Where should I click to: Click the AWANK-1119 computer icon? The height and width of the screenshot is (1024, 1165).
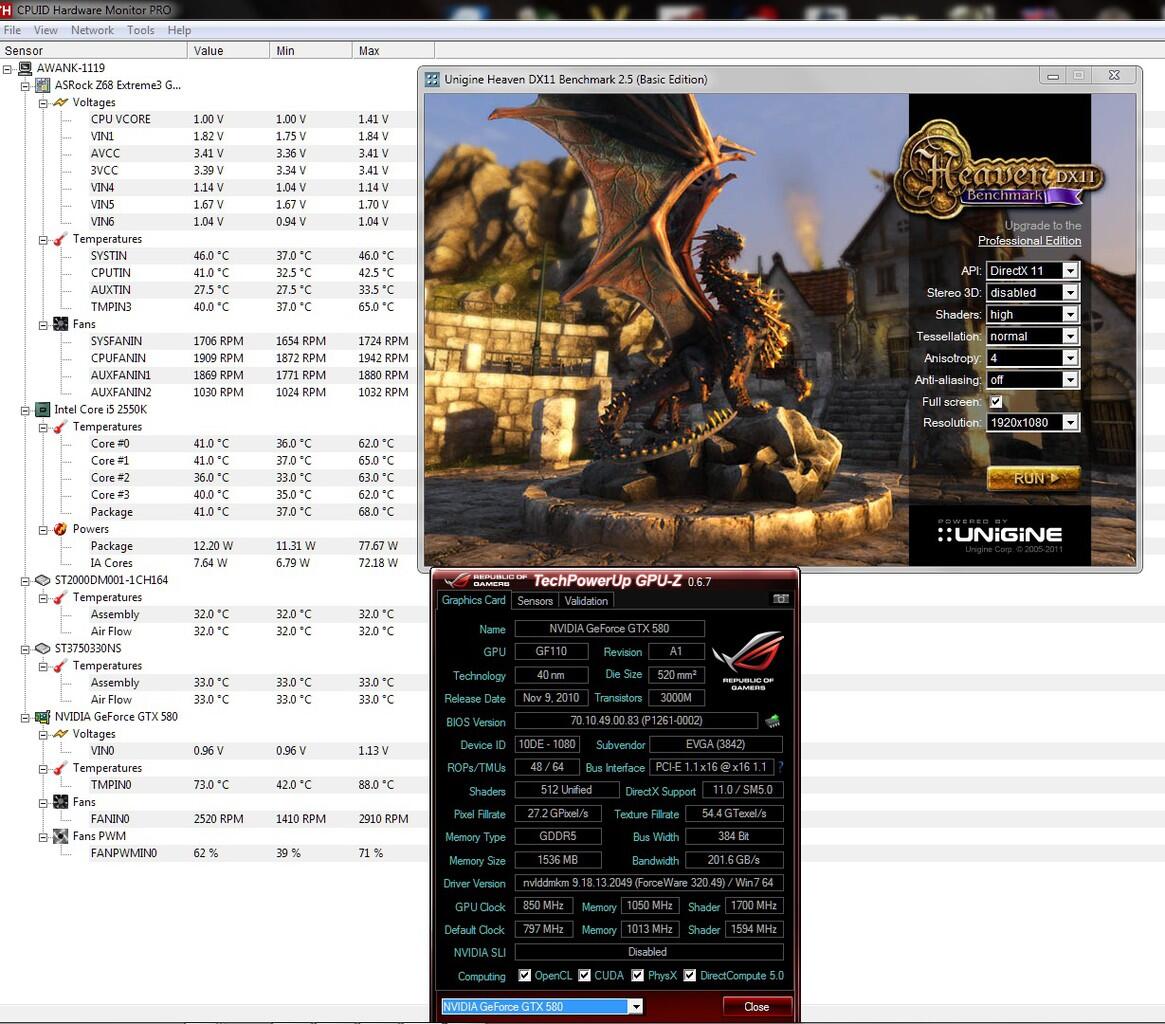coord(25,68)
